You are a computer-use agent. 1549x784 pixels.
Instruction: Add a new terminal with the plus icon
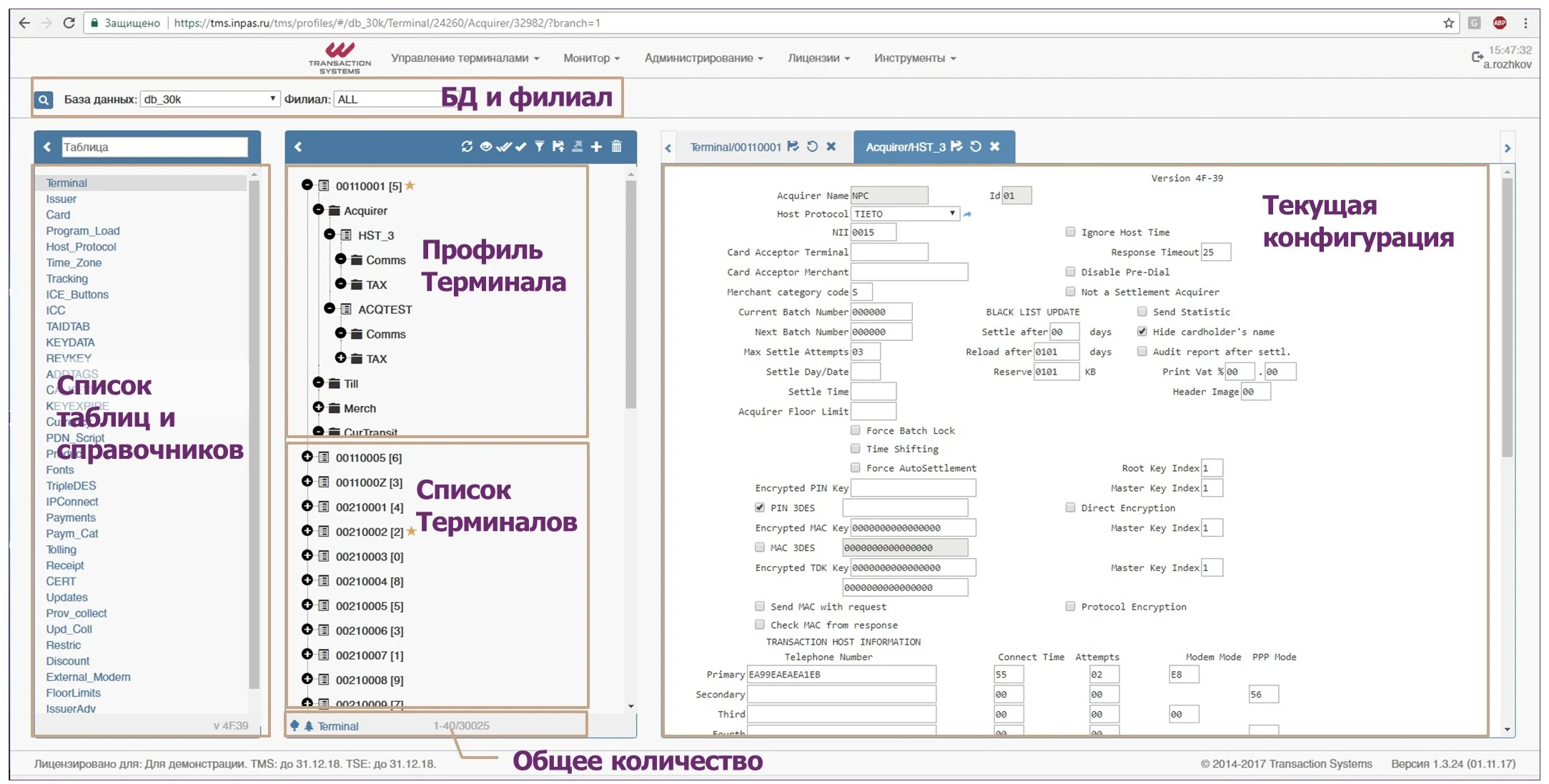tap(596, 147)
